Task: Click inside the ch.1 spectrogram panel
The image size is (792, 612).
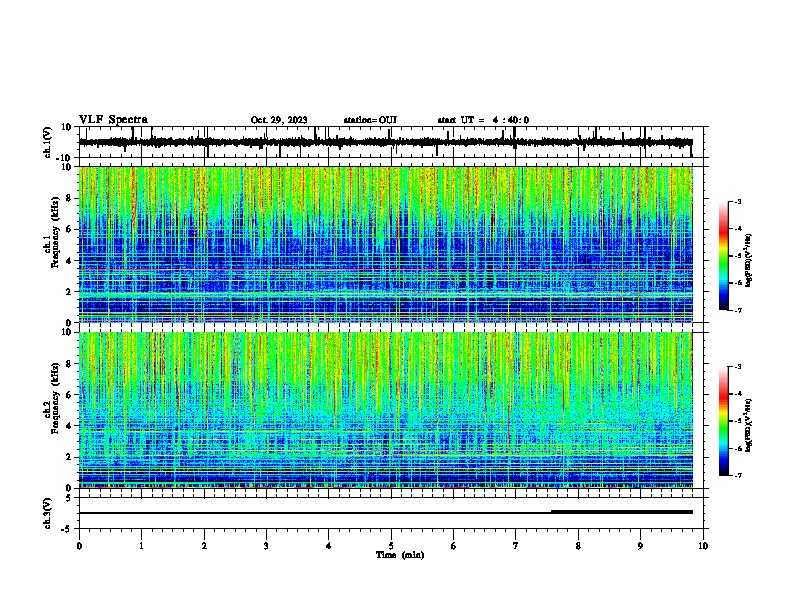Action: click(386, 244)
